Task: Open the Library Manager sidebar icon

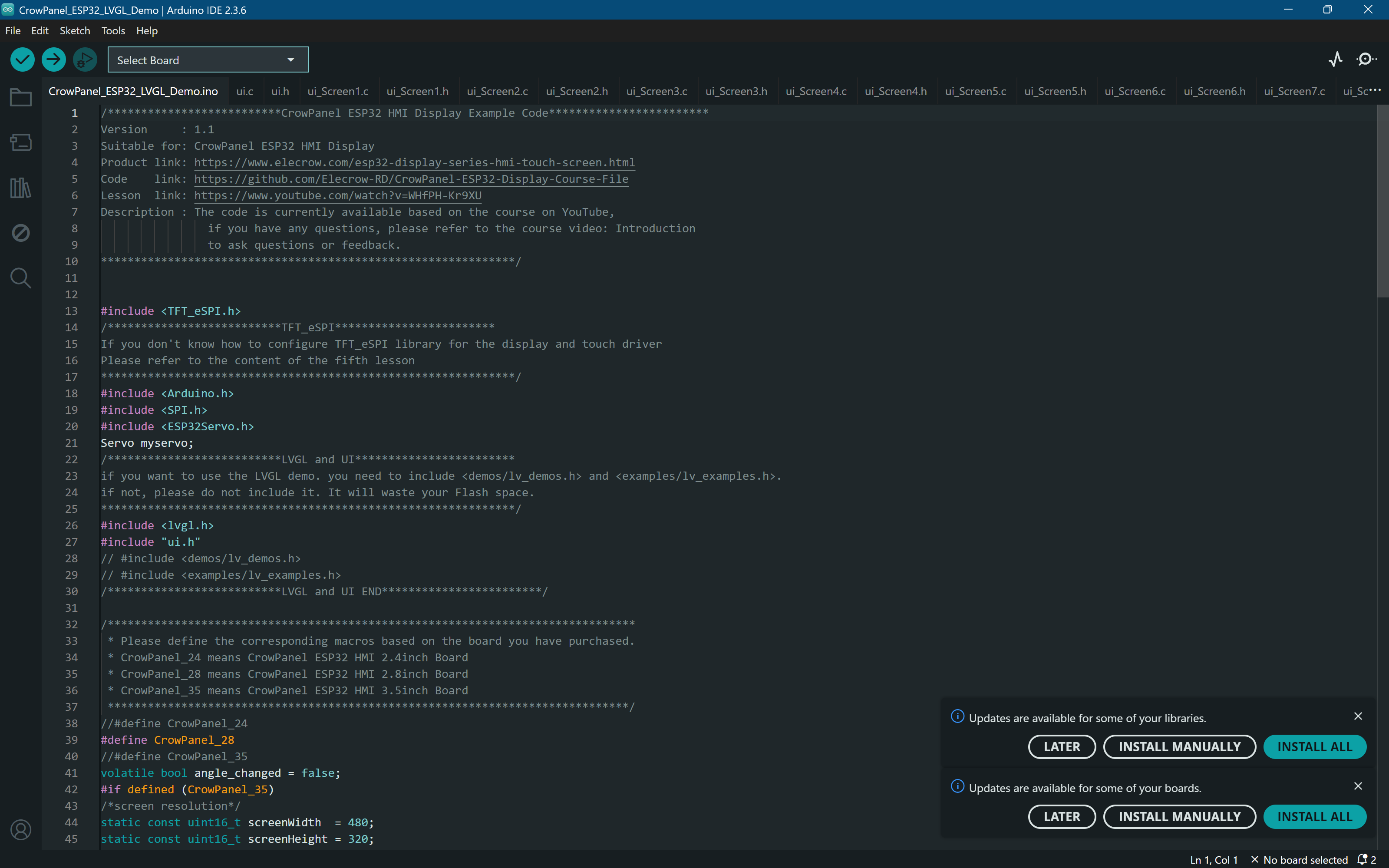Action: pyautogui.click(x=21, y=188)
